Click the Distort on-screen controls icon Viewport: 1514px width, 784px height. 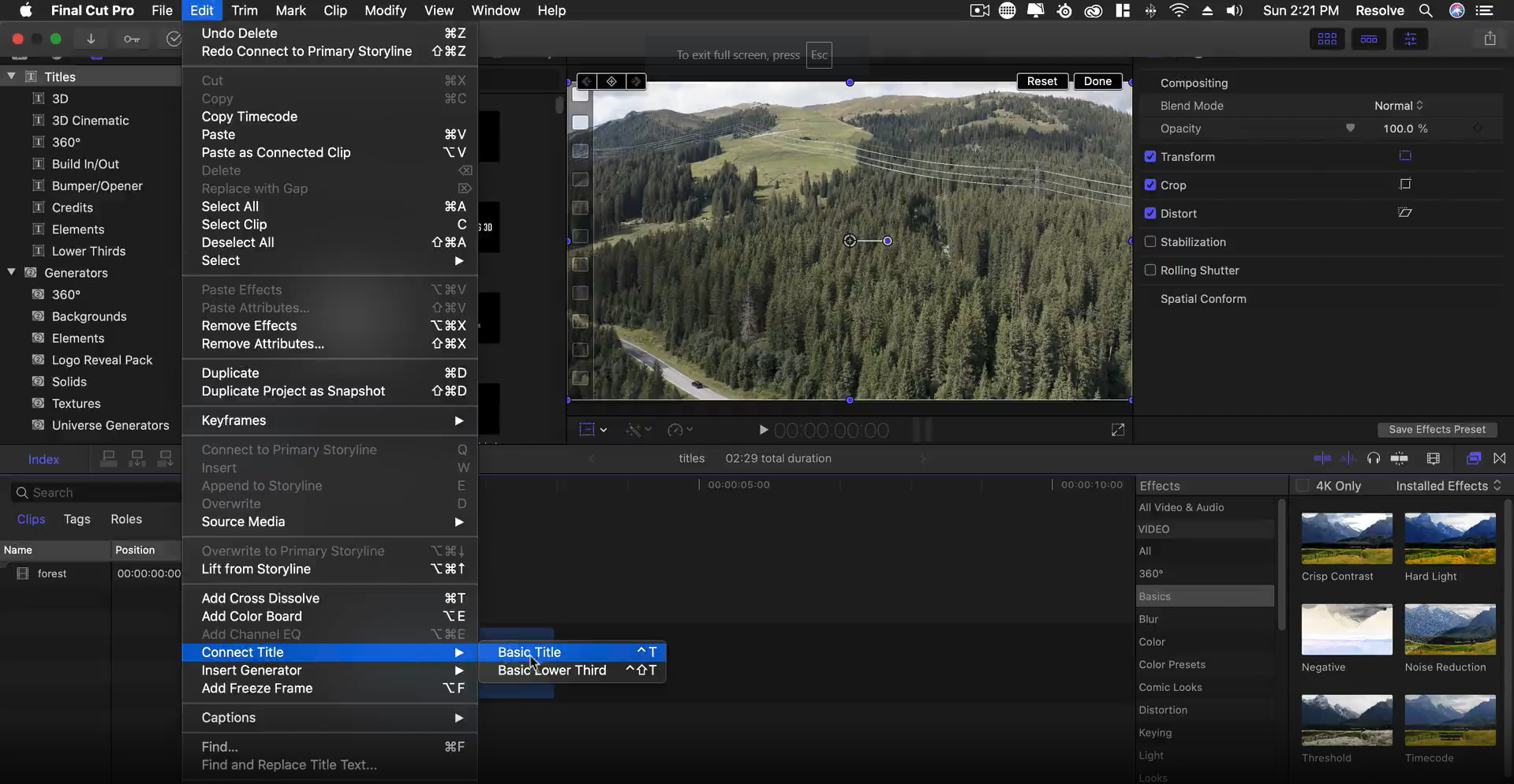(1405, 213)
